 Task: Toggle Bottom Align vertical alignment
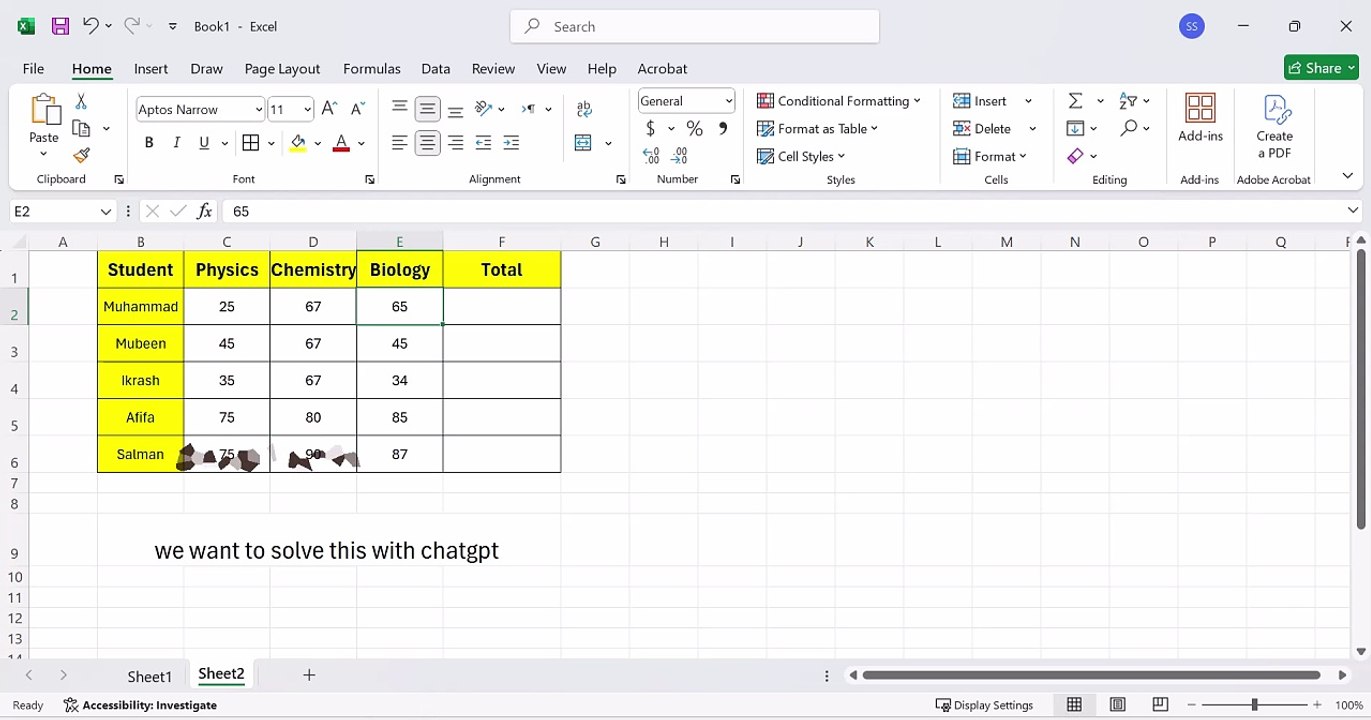455,109
